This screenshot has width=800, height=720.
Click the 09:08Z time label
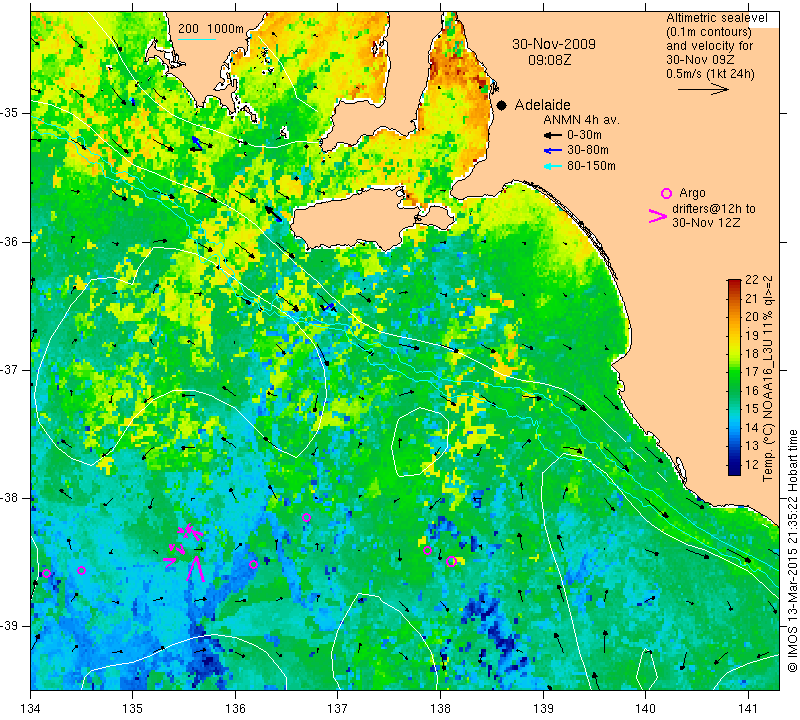pos(549,60)
